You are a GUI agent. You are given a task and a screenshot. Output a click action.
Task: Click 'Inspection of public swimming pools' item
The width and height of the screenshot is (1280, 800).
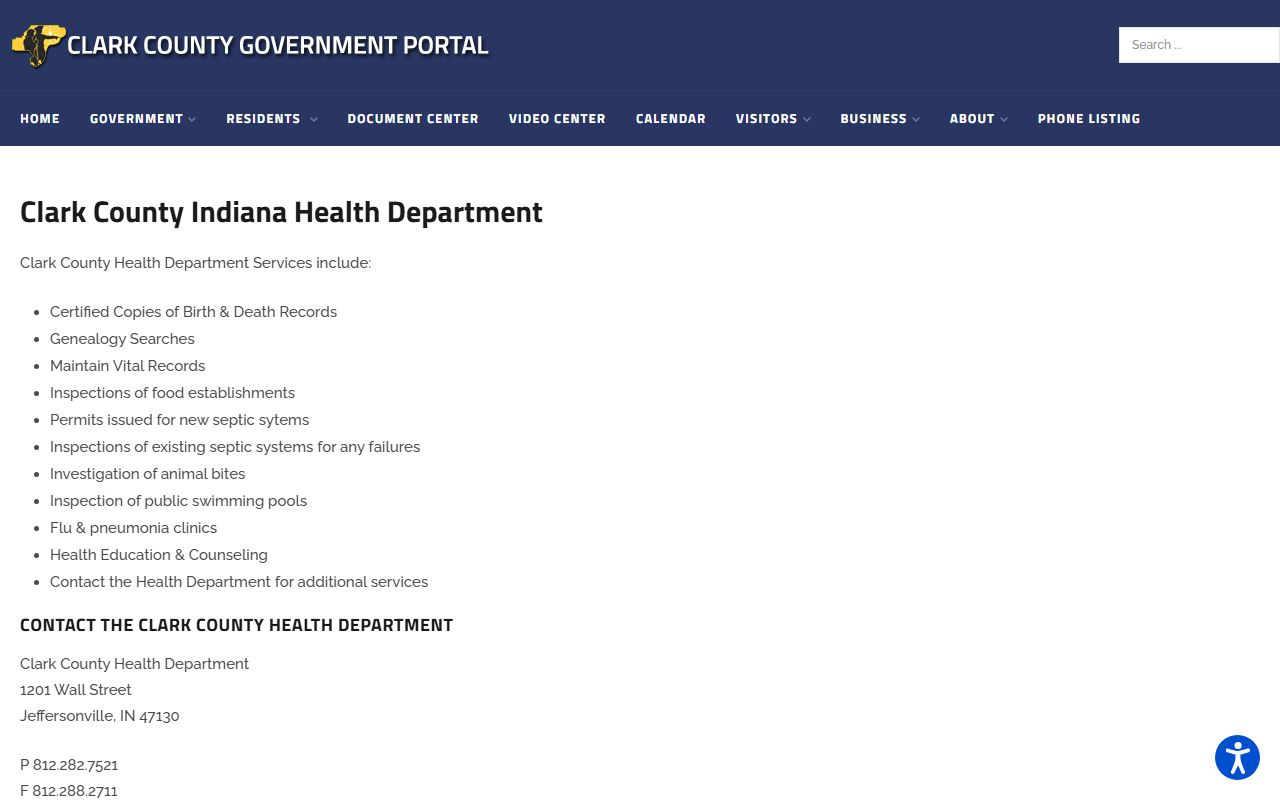tap(178, 501)
